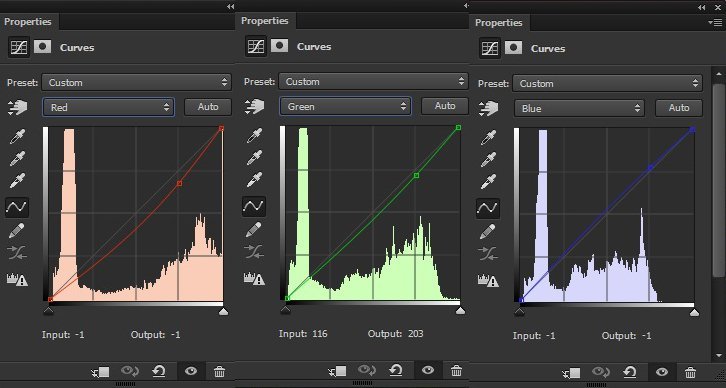Click the histogram clipping warning icon in the Green panel
Viewport: 726px width, 388px height.
254,278
